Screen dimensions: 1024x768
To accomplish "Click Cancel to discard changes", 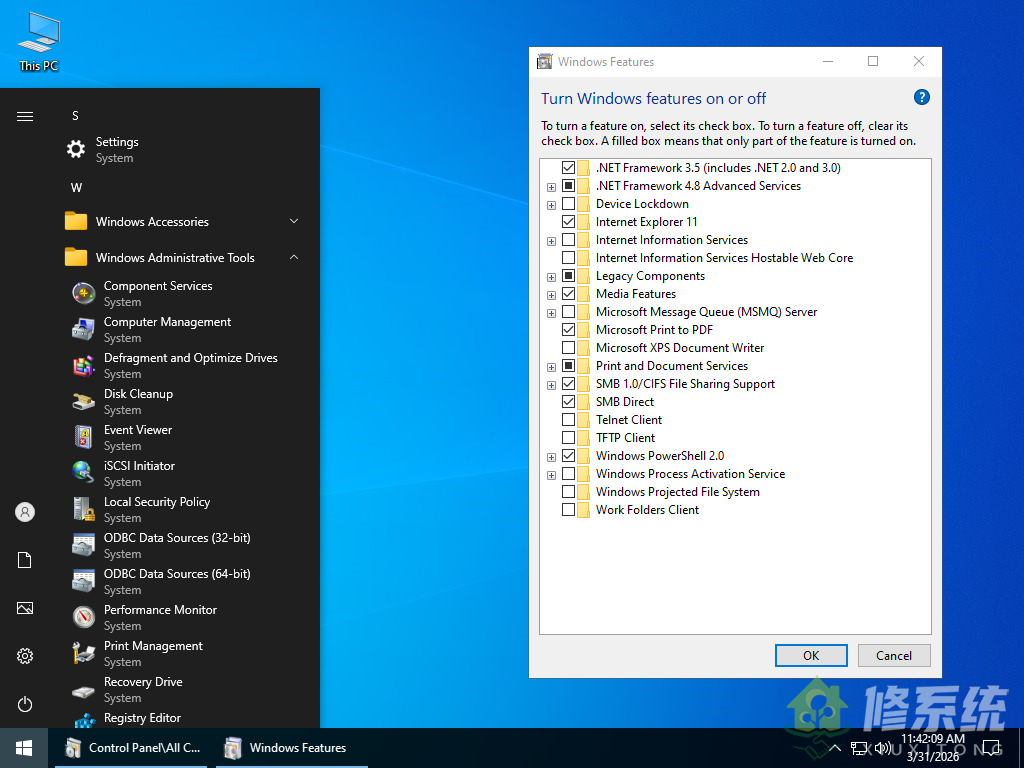I will (893, 655).
